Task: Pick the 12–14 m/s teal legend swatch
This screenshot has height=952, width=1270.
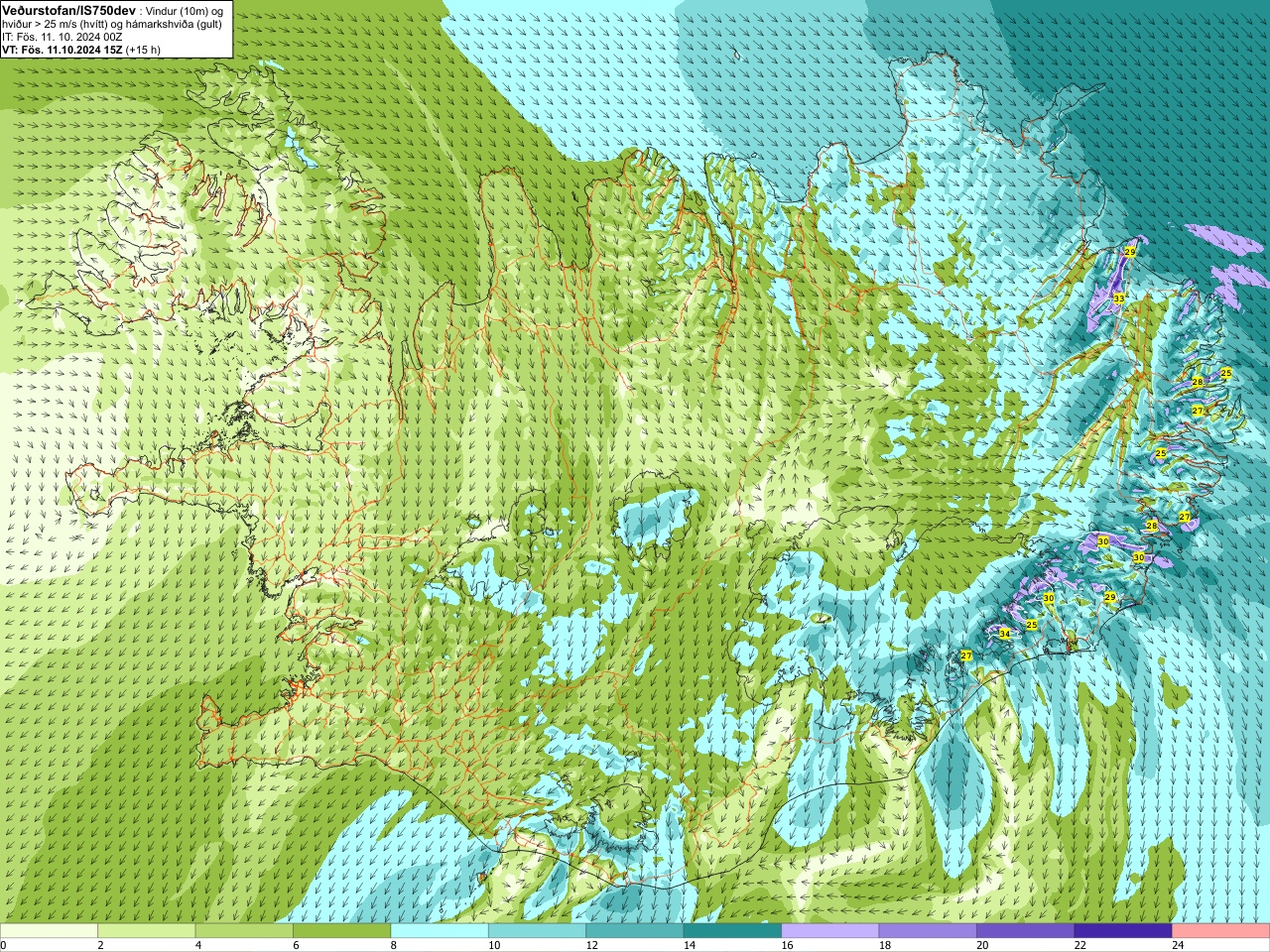Action: click(x=635, y=931)
